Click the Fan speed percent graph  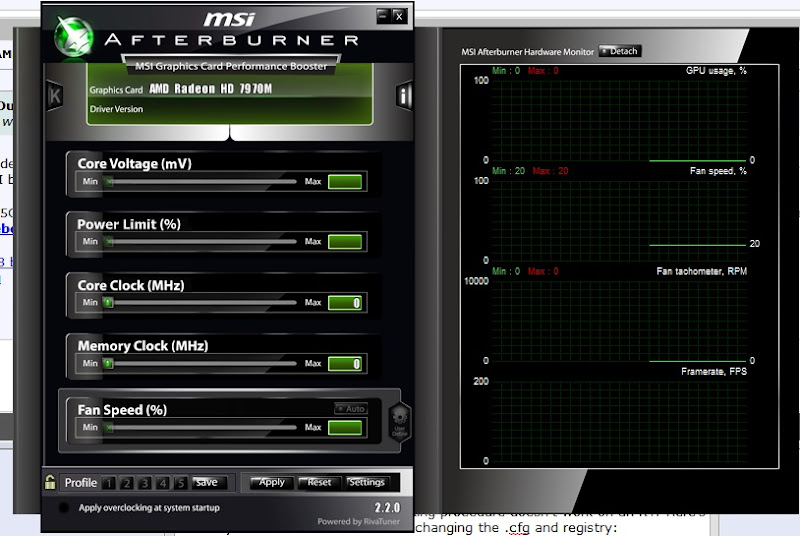pyautogui.click(x=619, y=220)
